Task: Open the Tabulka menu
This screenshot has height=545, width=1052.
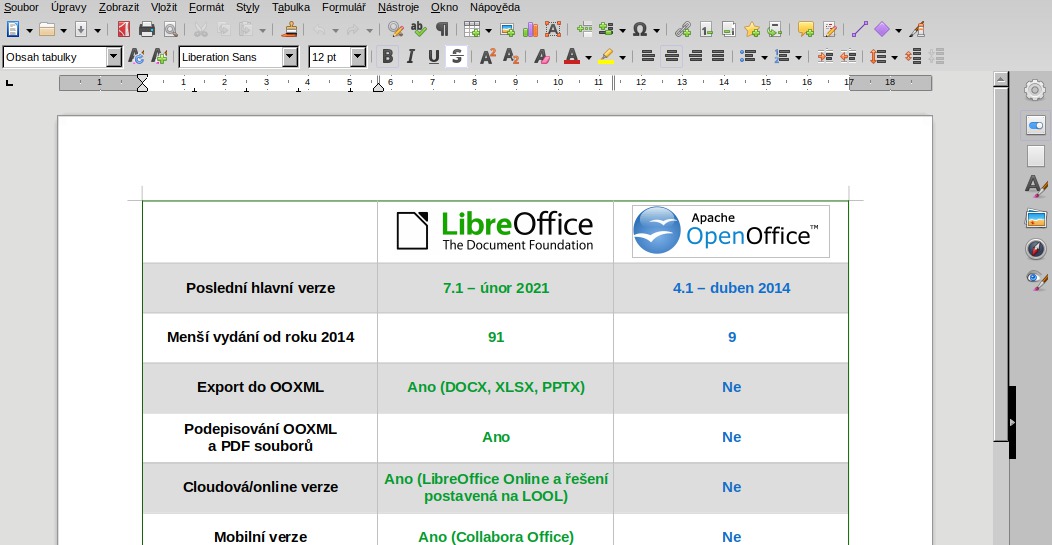Action: [x=291, y=7]
